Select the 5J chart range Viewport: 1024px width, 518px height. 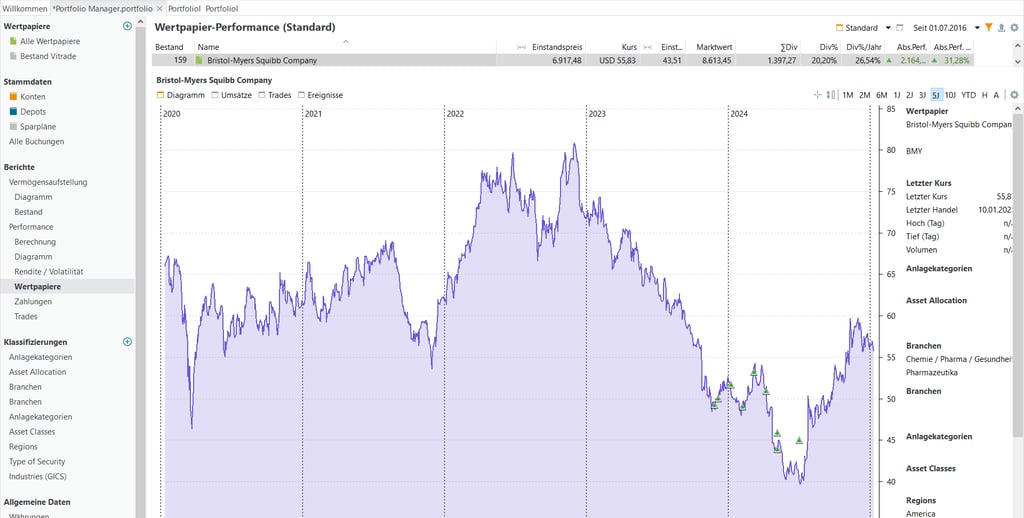click(936, 95)
